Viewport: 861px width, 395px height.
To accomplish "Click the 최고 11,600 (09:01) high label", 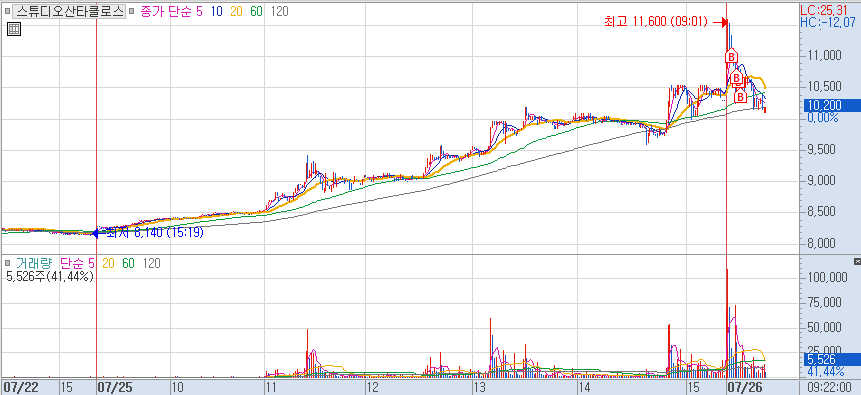I will tap(656, 22).
